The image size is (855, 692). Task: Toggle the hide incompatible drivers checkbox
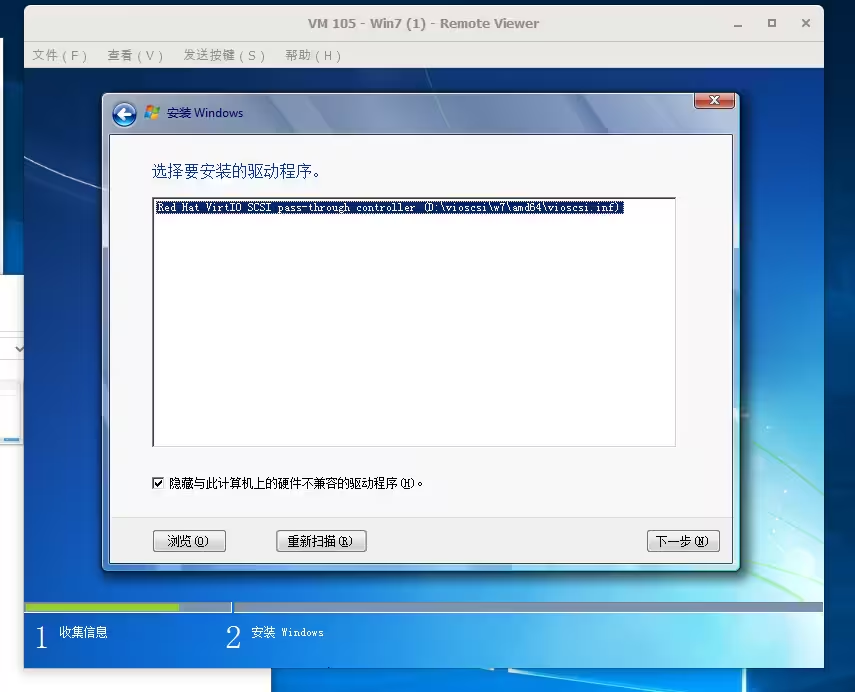click(158, 483)
